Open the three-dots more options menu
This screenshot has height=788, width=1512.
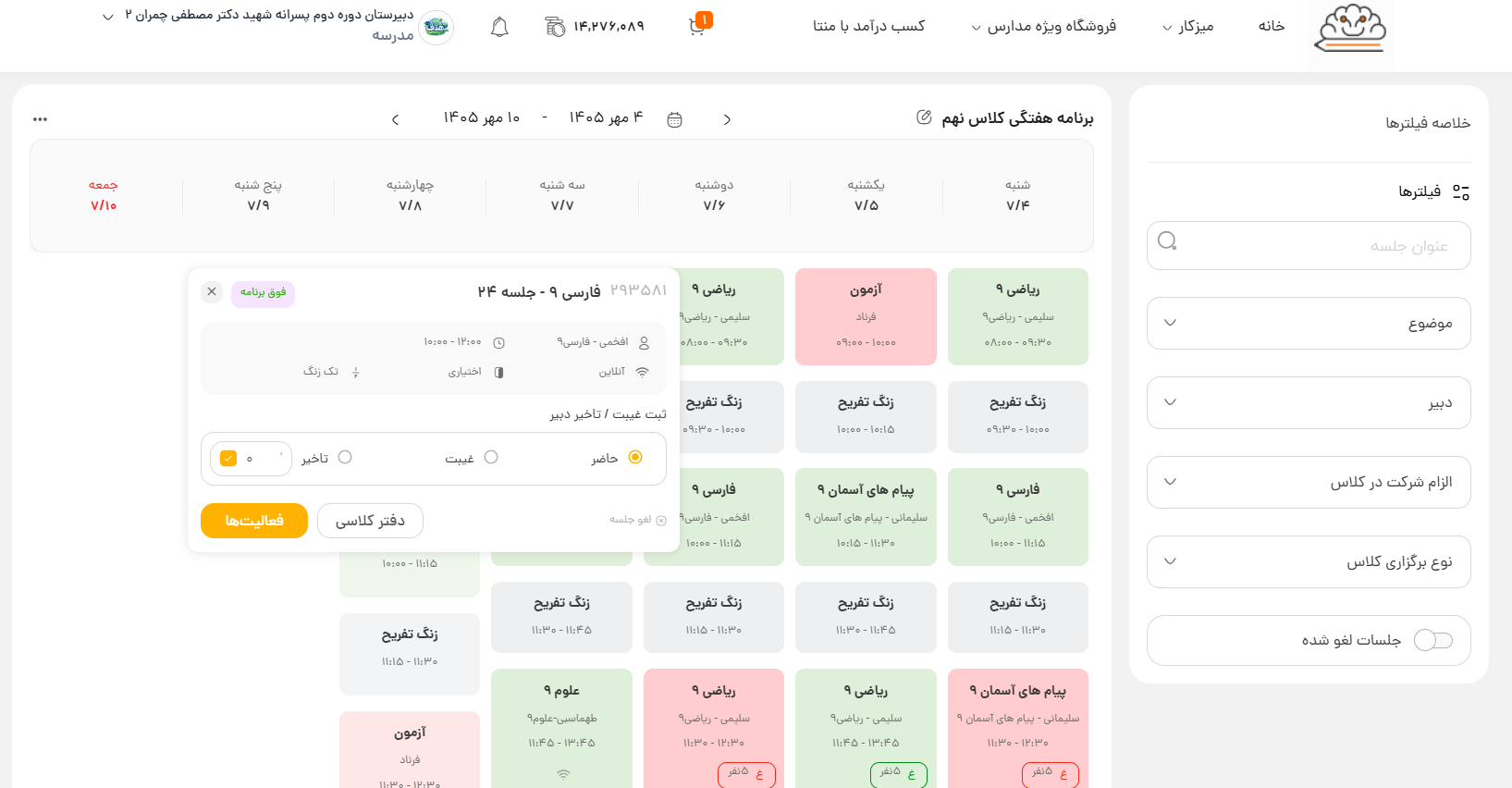coord(40,119)
